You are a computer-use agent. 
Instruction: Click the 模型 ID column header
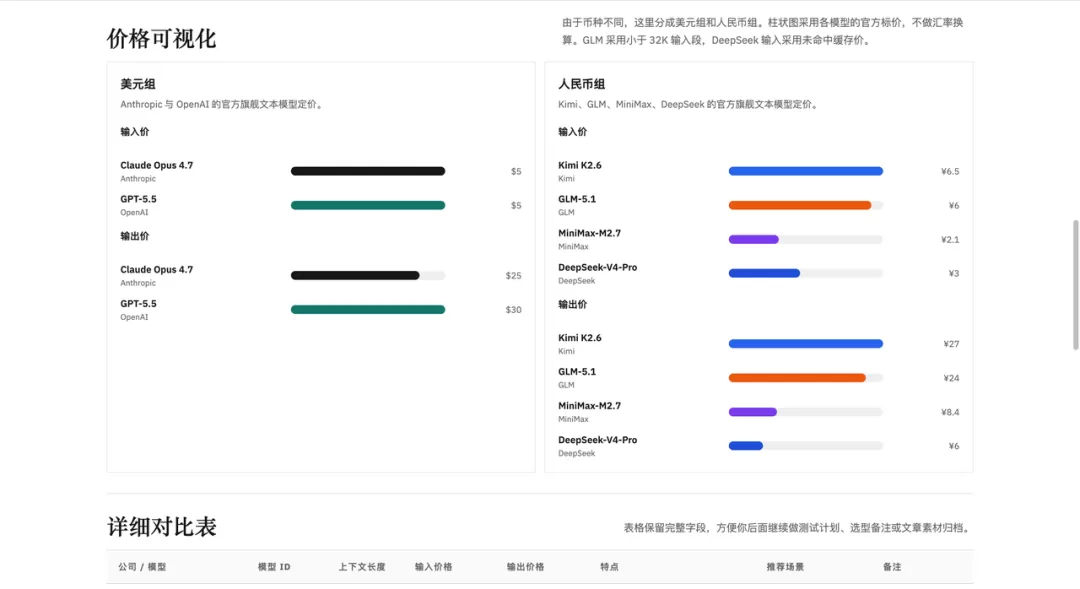pos(274,567)
